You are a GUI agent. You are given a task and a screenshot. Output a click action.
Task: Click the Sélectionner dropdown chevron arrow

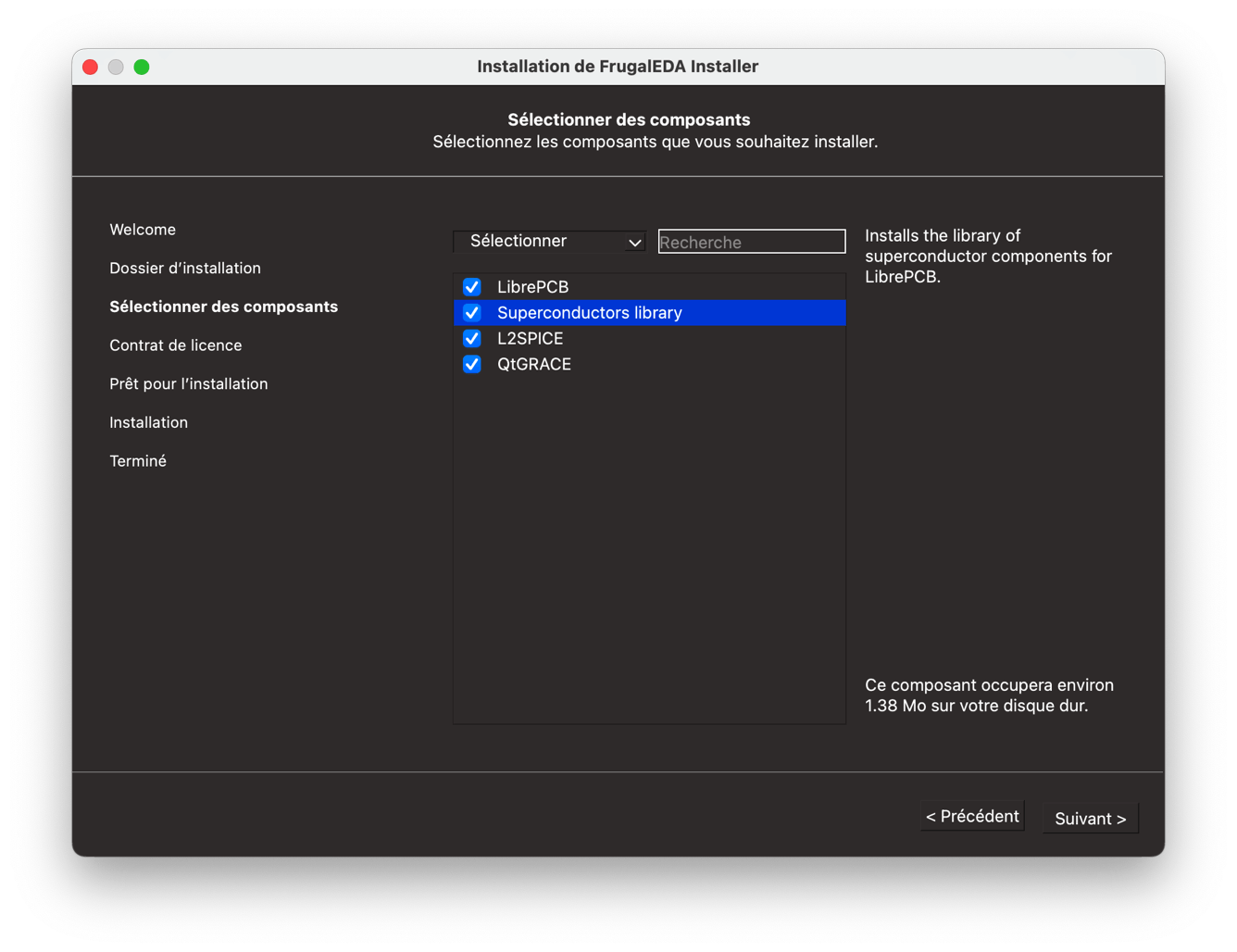[x=634, y=243]
